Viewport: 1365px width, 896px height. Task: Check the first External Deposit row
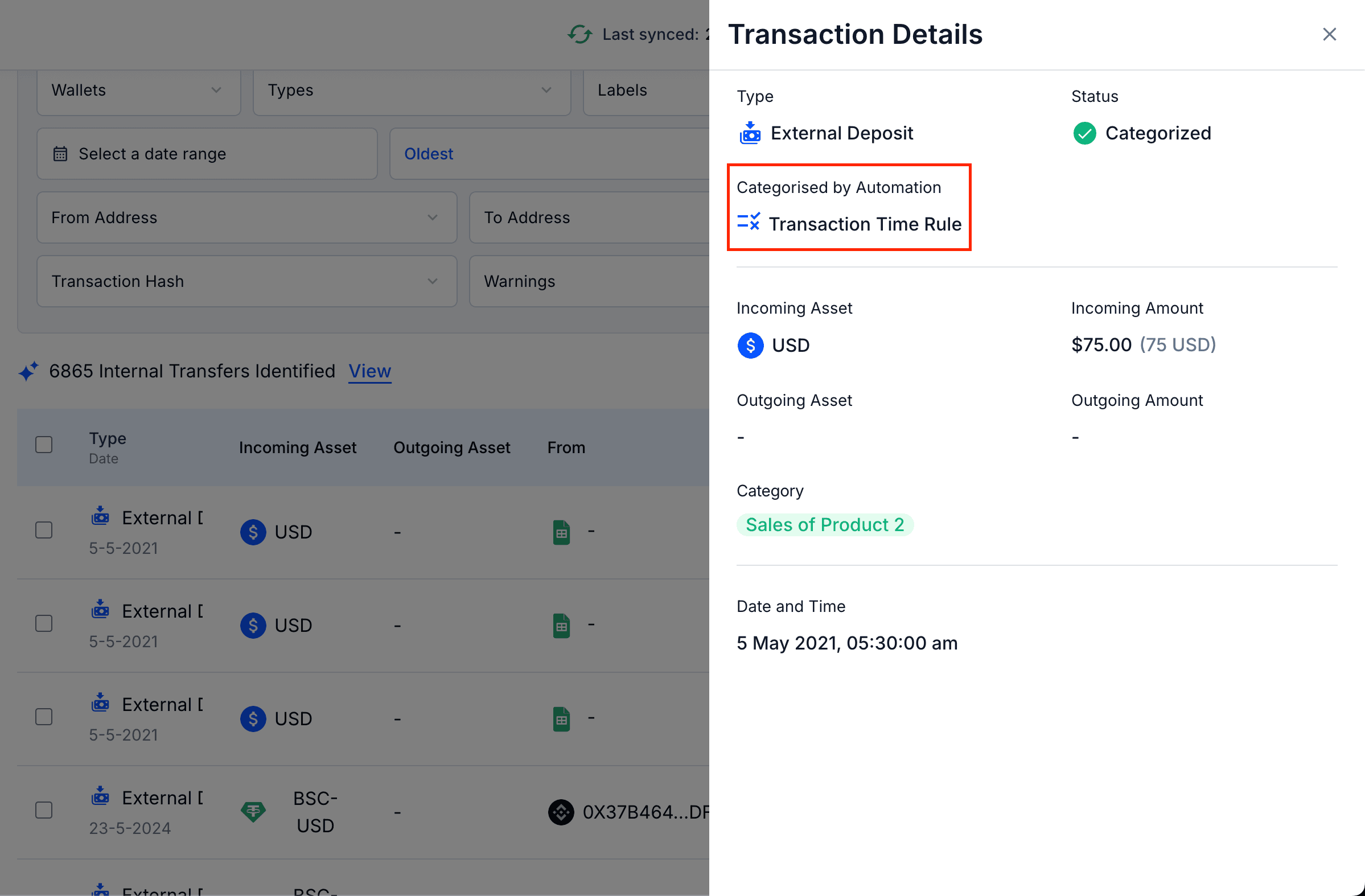point(44,530)
